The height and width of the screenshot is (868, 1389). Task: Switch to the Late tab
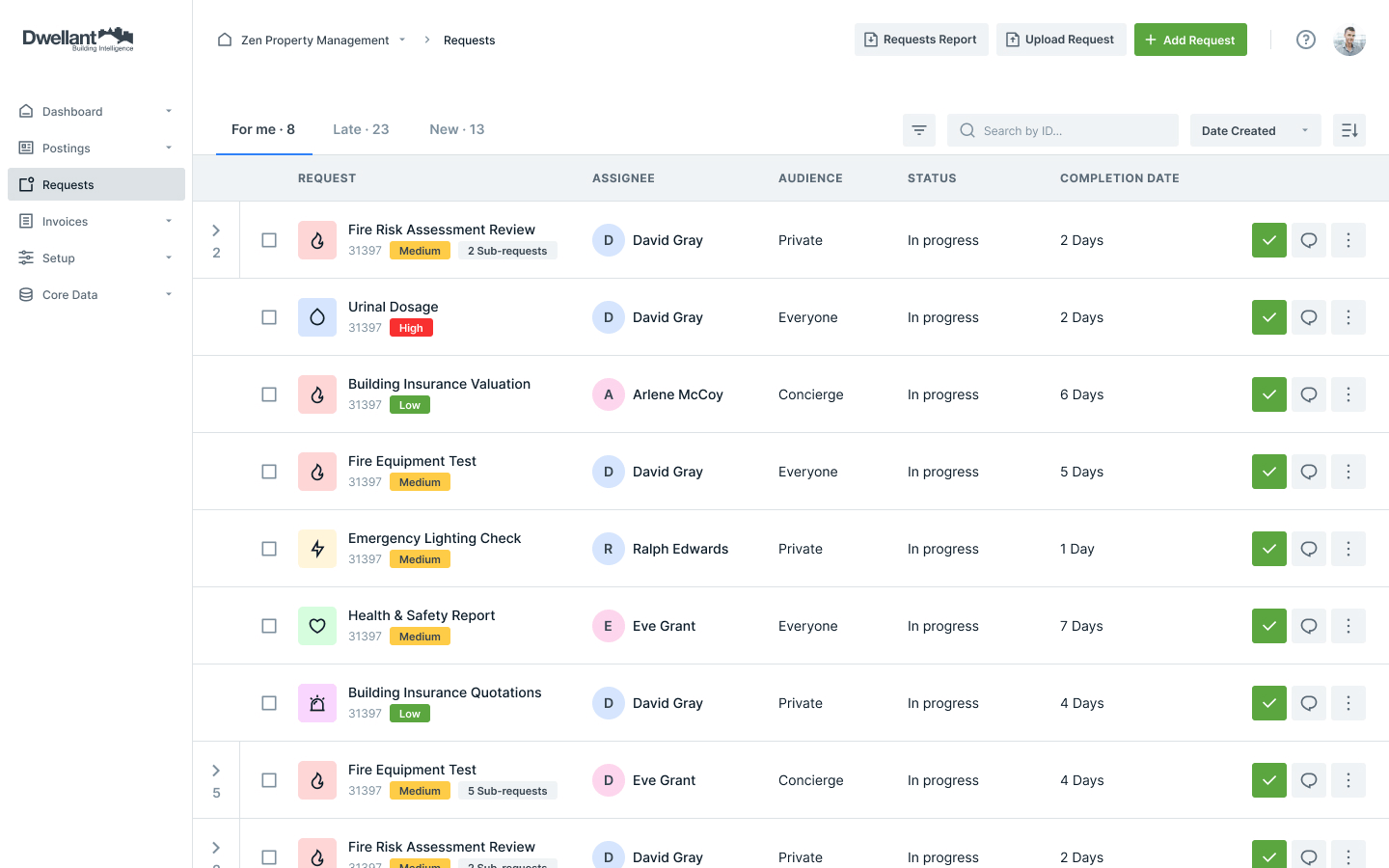pos(361,128)
